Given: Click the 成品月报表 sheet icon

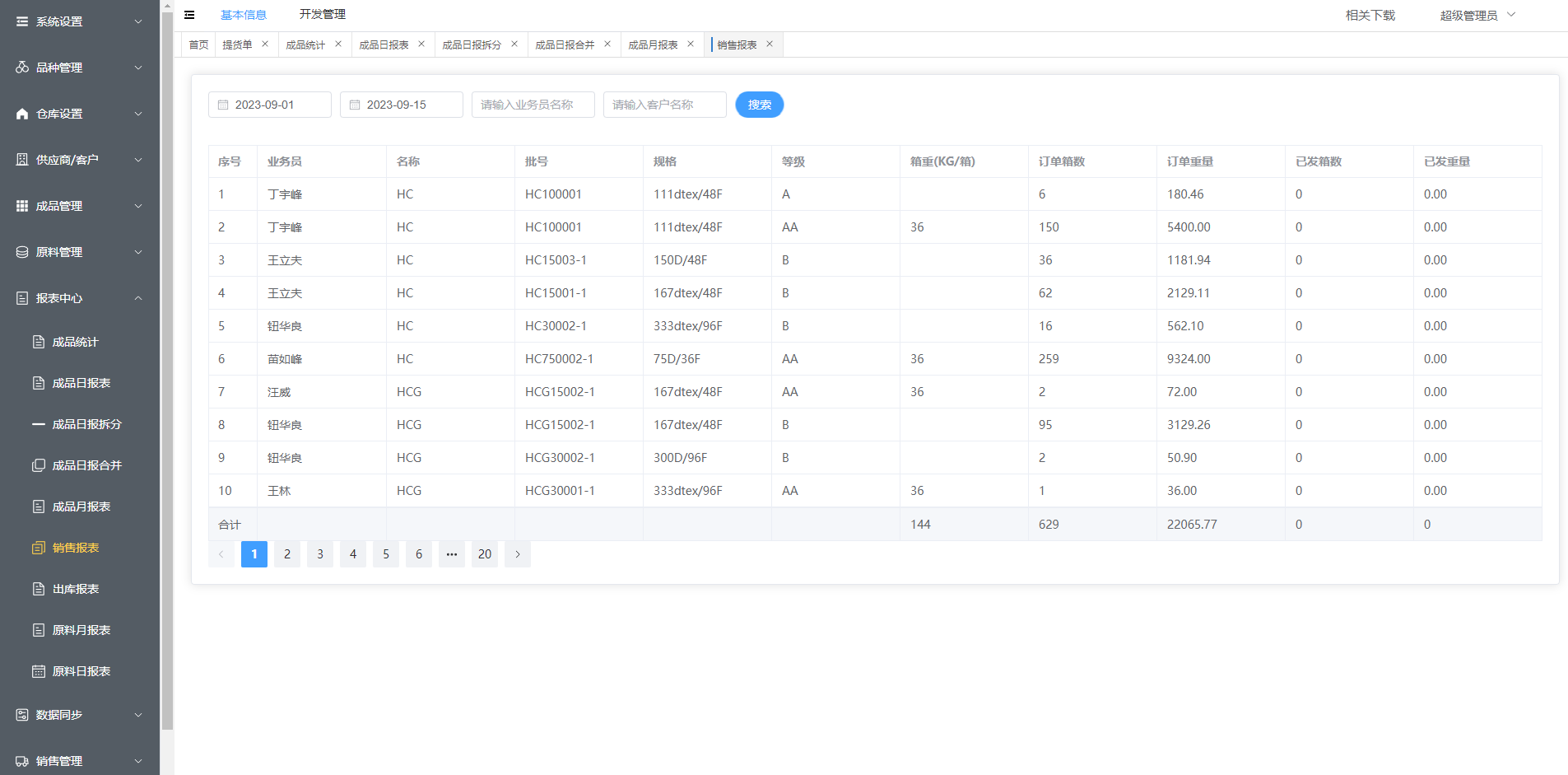Looking at the screenshot, I should (39, 507).
